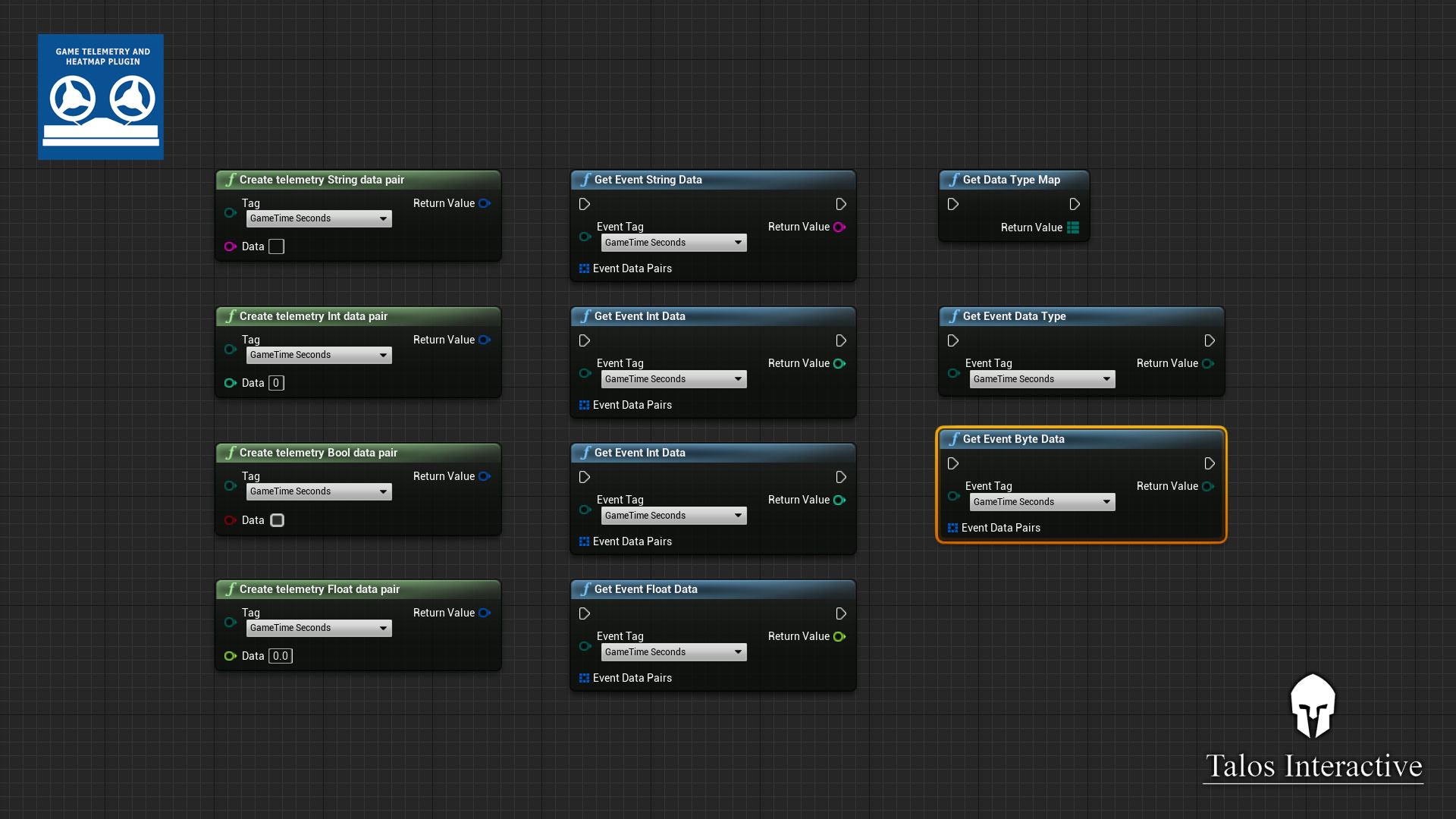This screenshot has height=819, width=1456.
Task: Click the Event Tag pin on Get Event Data Type
Action: click(953, 373)
